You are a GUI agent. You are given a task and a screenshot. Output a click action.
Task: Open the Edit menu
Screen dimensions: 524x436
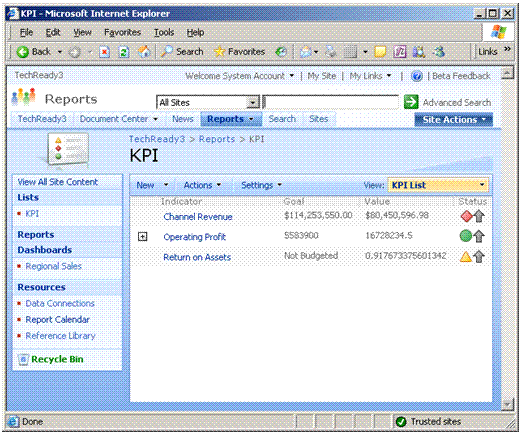pos(53,32)
